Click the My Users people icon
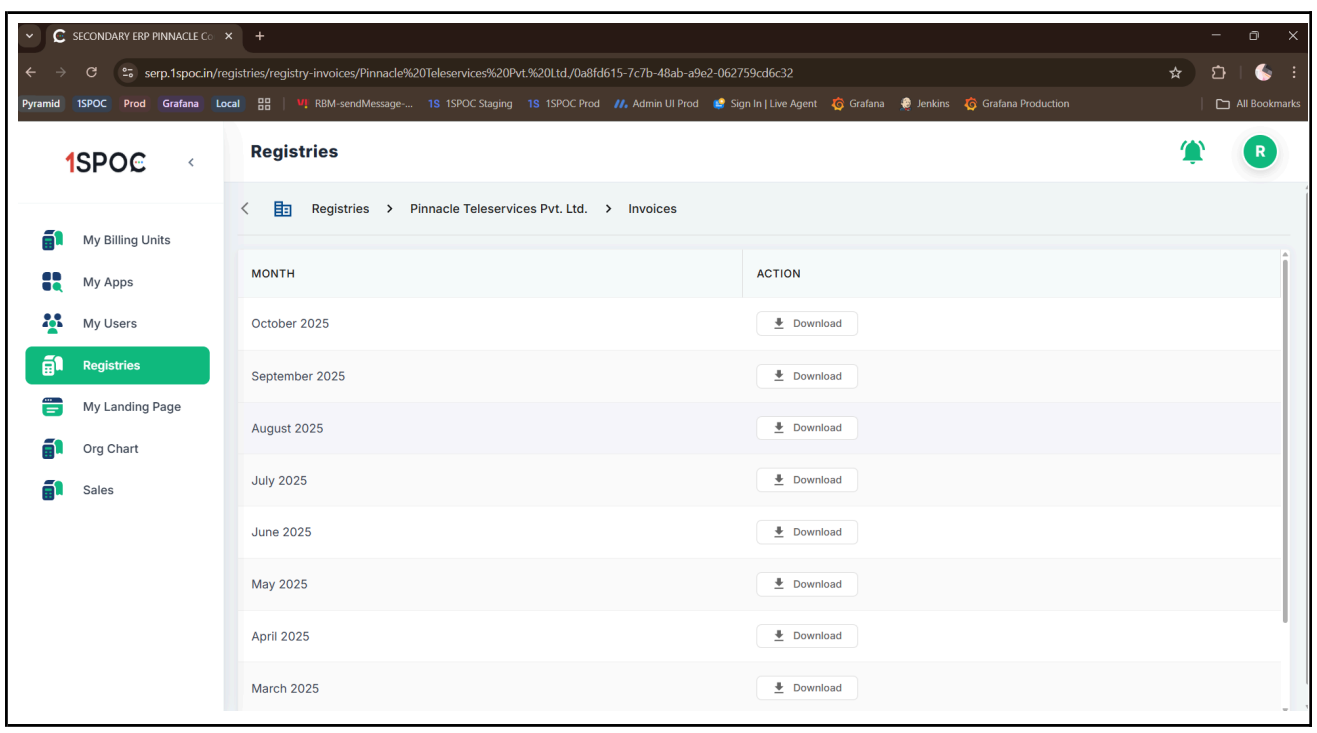Image resolution: width=1317 pixels, height=733 pixels. pos(53,323)
